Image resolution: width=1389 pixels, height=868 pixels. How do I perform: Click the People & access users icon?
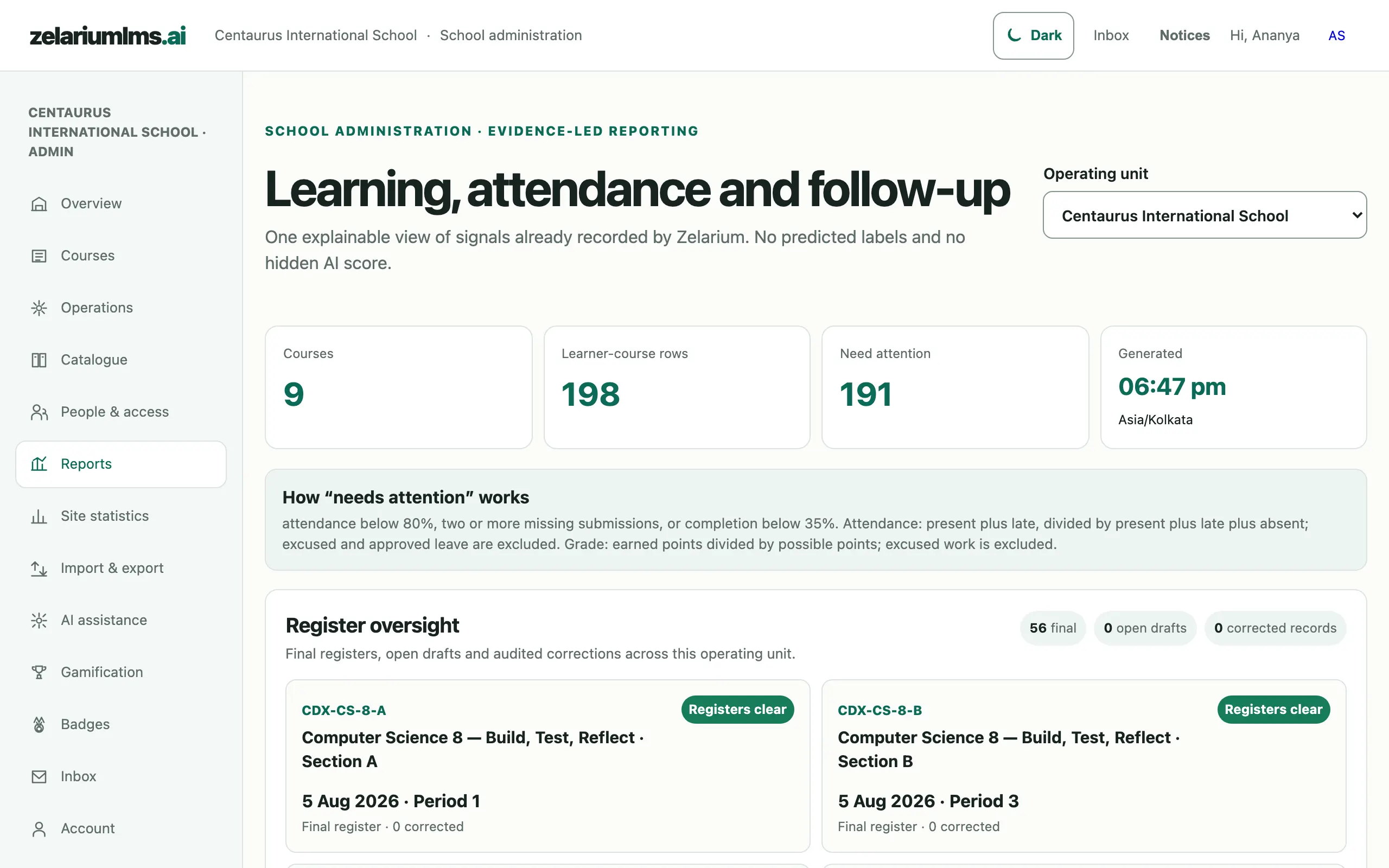39,412
